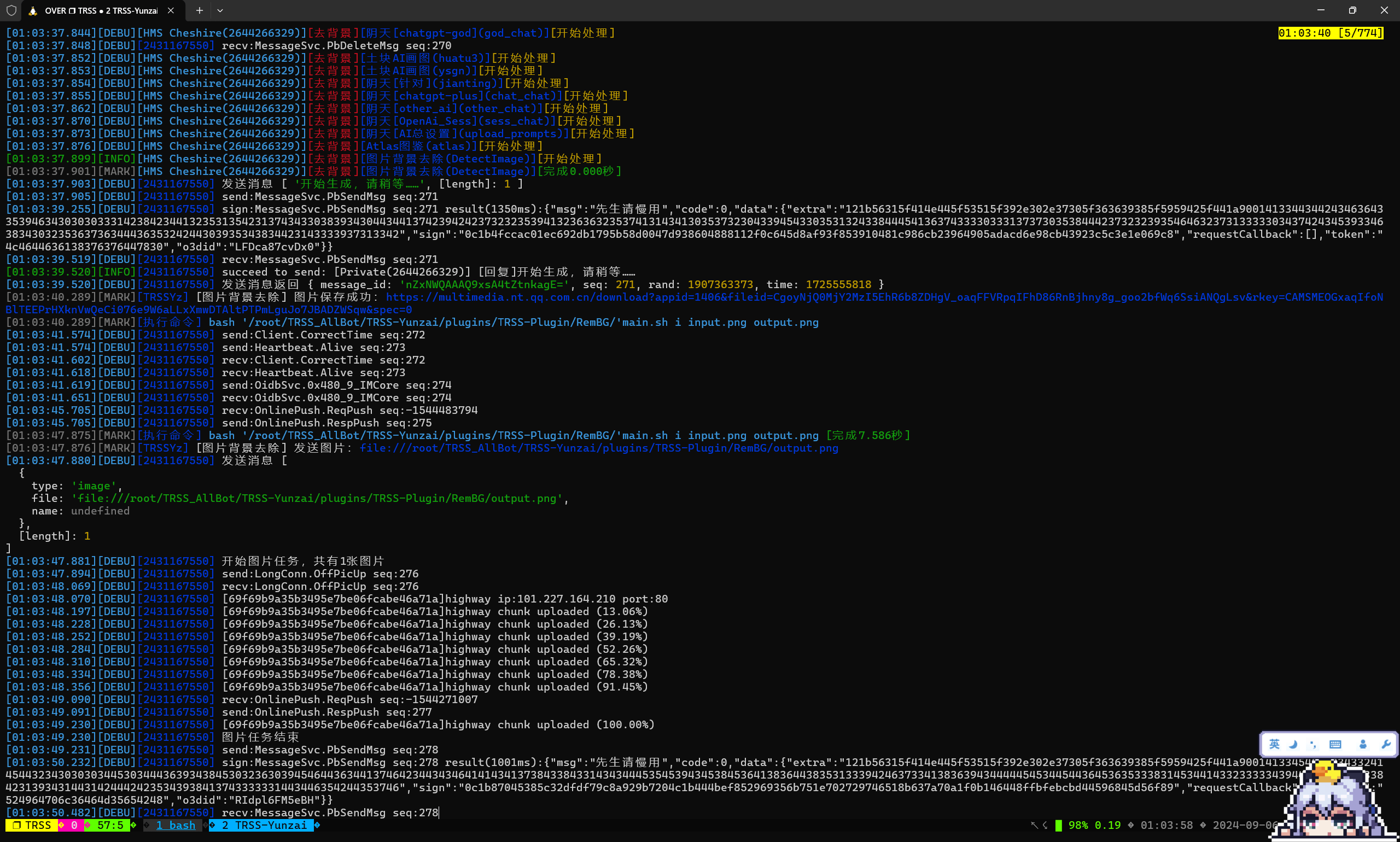Toggle the IME moon half-width mode
This screenshot has width=1400, height=842.
click(x=1293, y=745)
